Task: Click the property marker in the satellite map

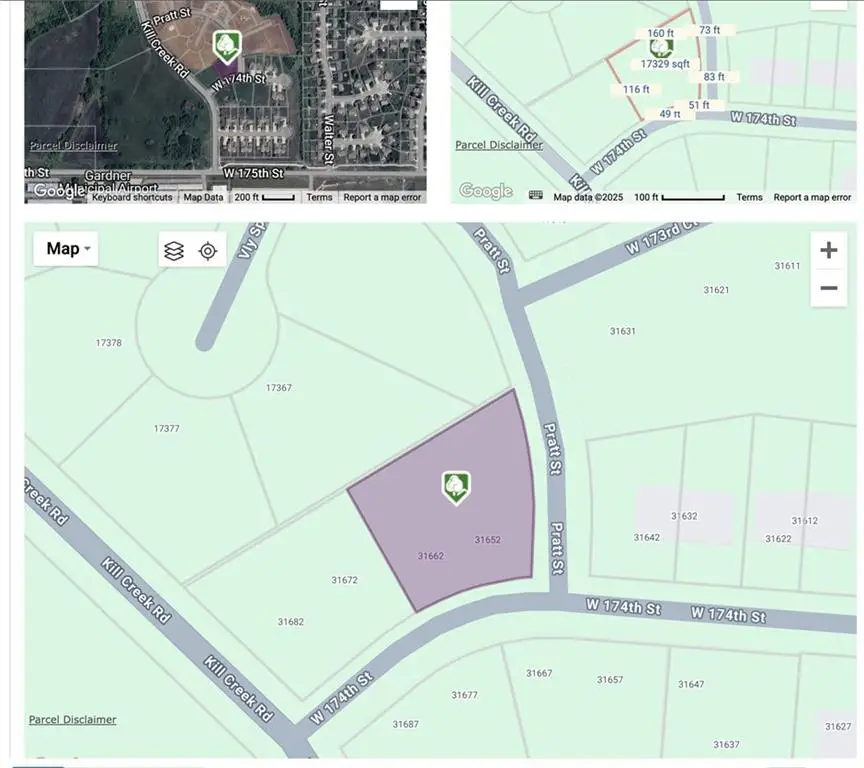Action: point(227,45)
